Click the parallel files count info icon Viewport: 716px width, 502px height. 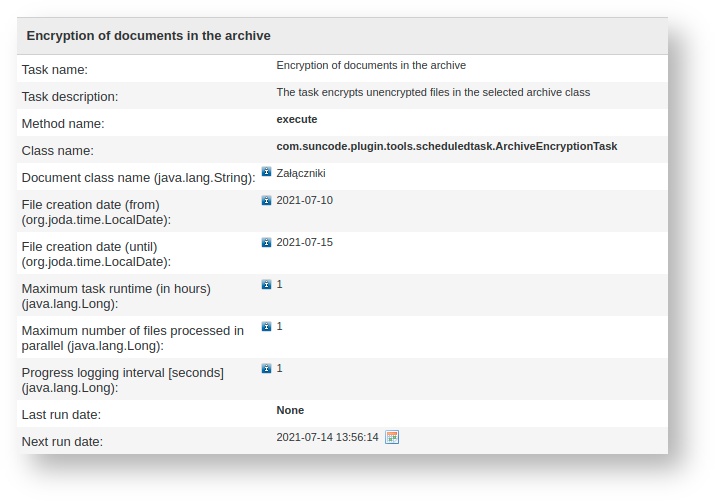(x=266, y=326)
